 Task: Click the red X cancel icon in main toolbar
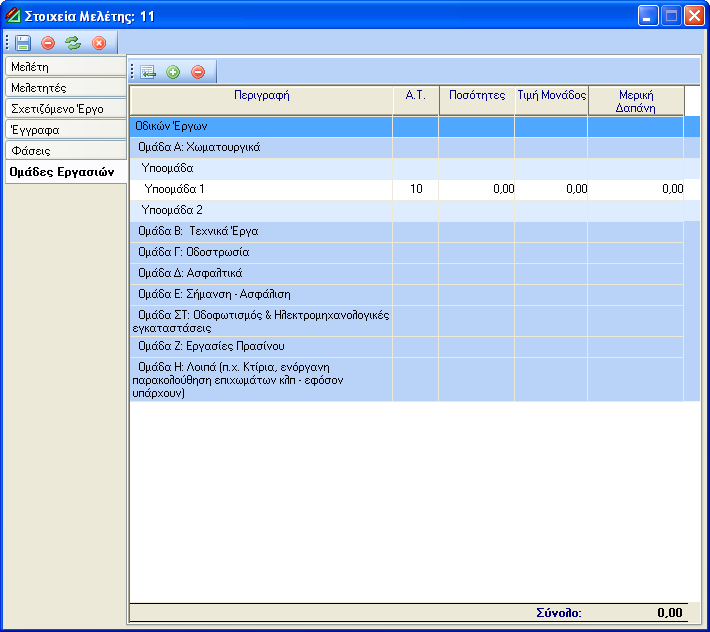coord(99,43)
